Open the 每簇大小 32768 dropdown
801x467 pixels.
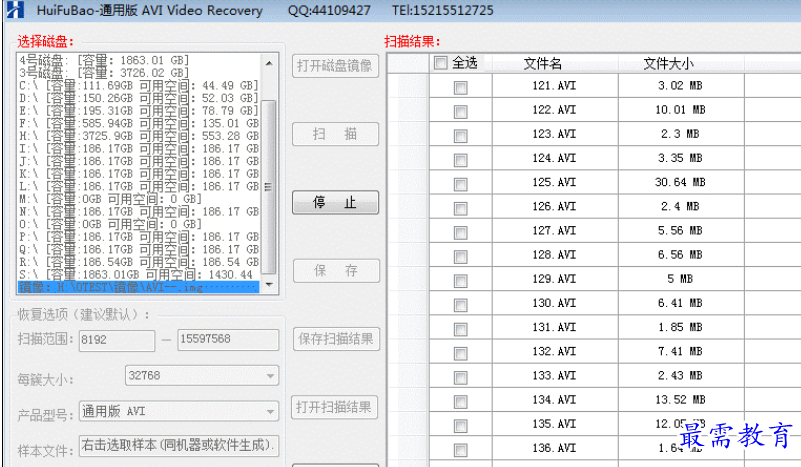pos(202,376)
